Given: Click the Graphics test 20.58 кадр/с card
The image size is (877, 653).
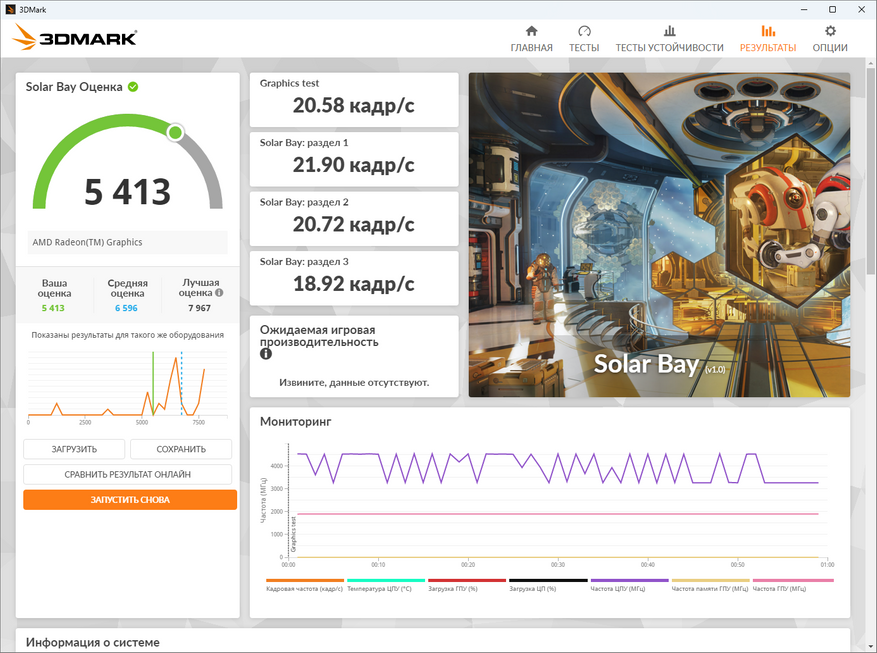Looking at the screenshot, I should tap(354, 100).
